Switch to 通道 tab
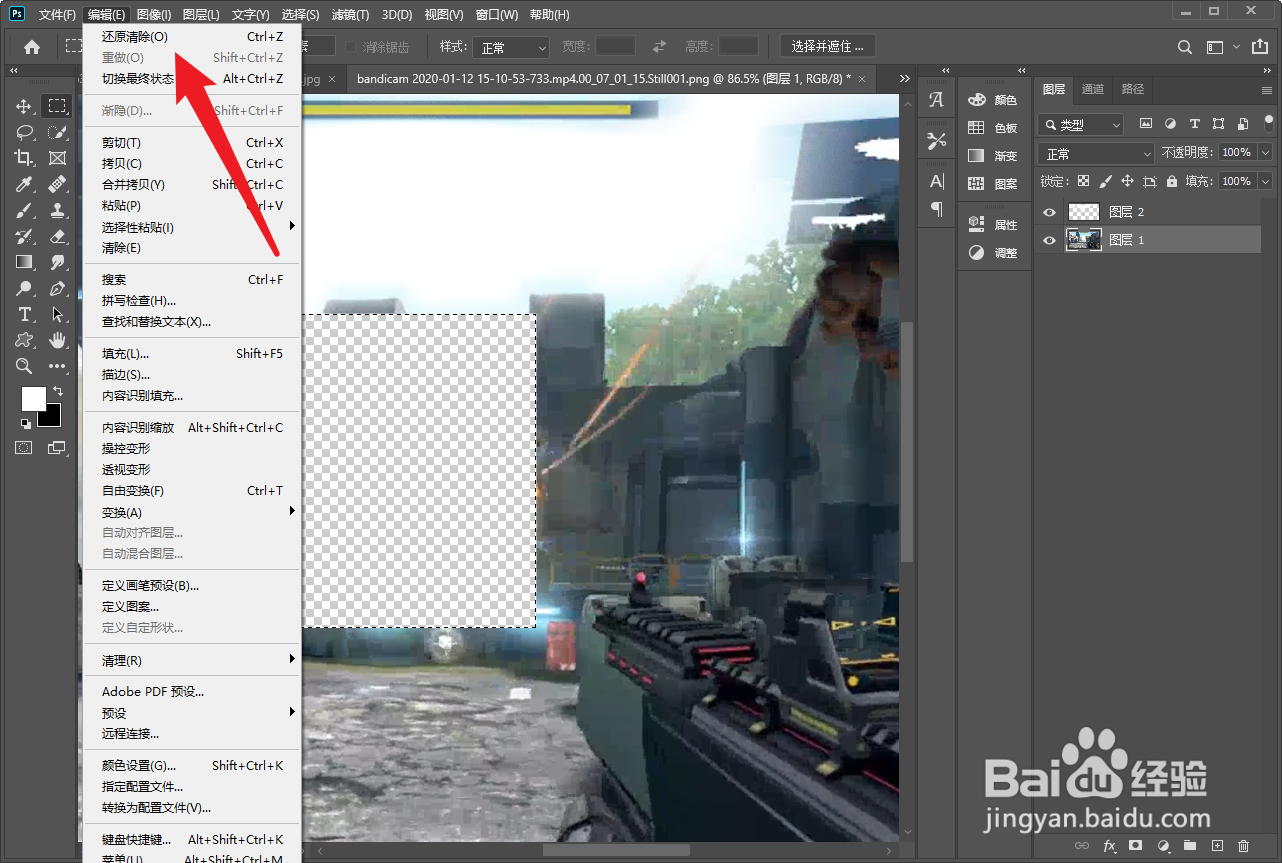Image resolution: width=1282 pixels, height=863 pixels. tap(1093, 89)
